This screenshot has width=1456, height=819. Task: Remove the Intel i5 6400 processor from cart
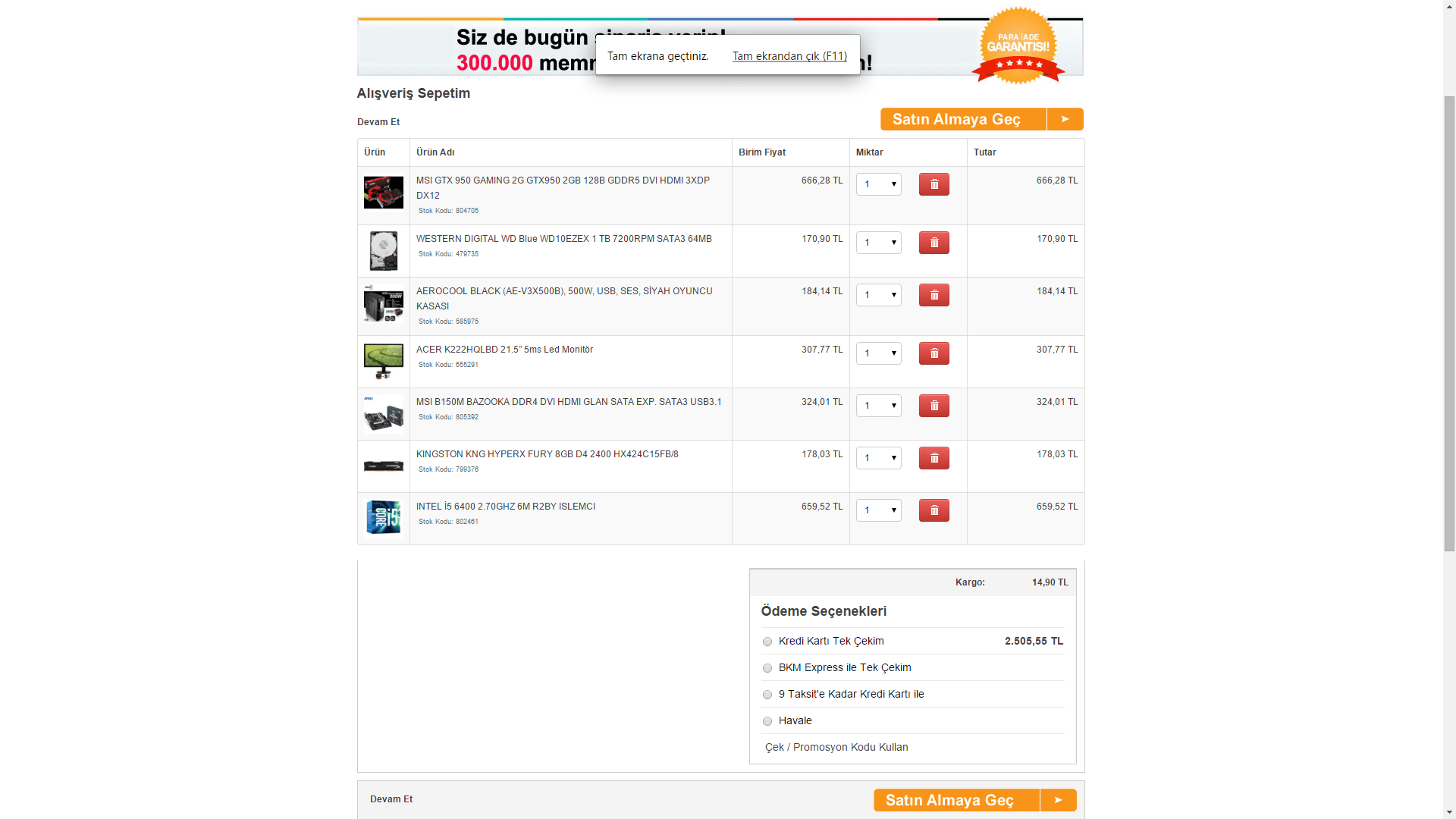(x=934, y=510)
